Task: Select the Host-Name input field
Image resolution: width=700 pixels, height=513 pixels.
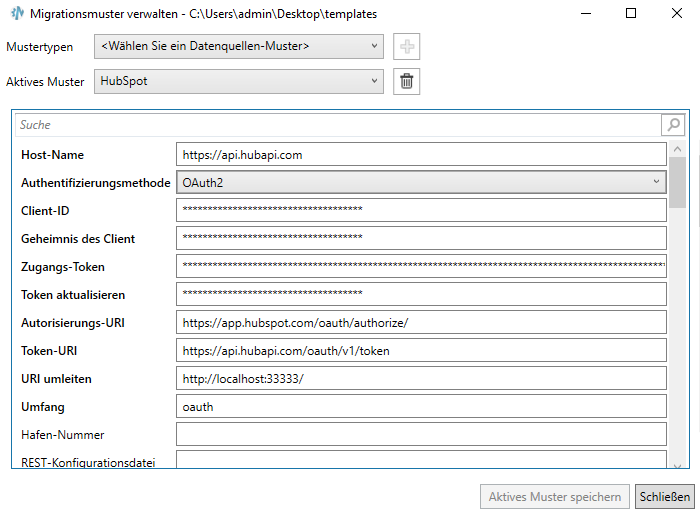Action: pyautogui.click(x=421, y=154)
